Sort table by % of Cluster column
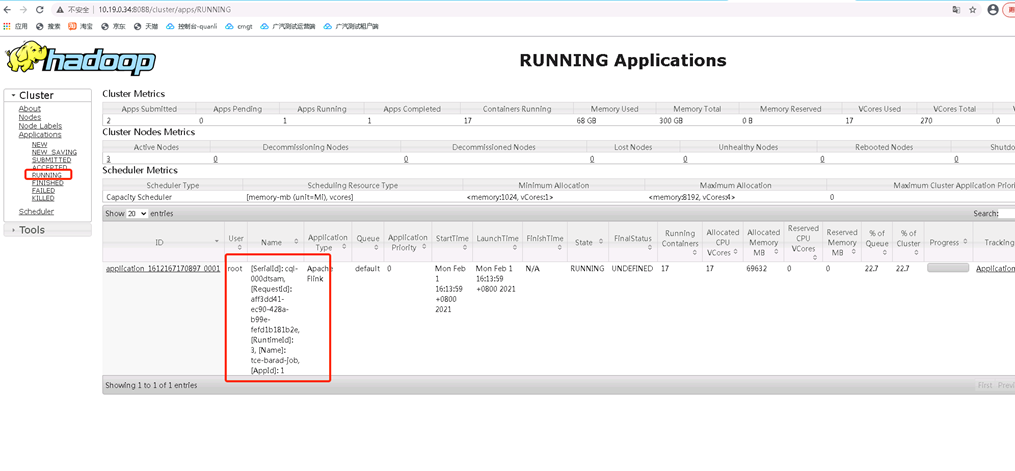The width and height of the screenshot is (1015, 471). tap(908, 242)
